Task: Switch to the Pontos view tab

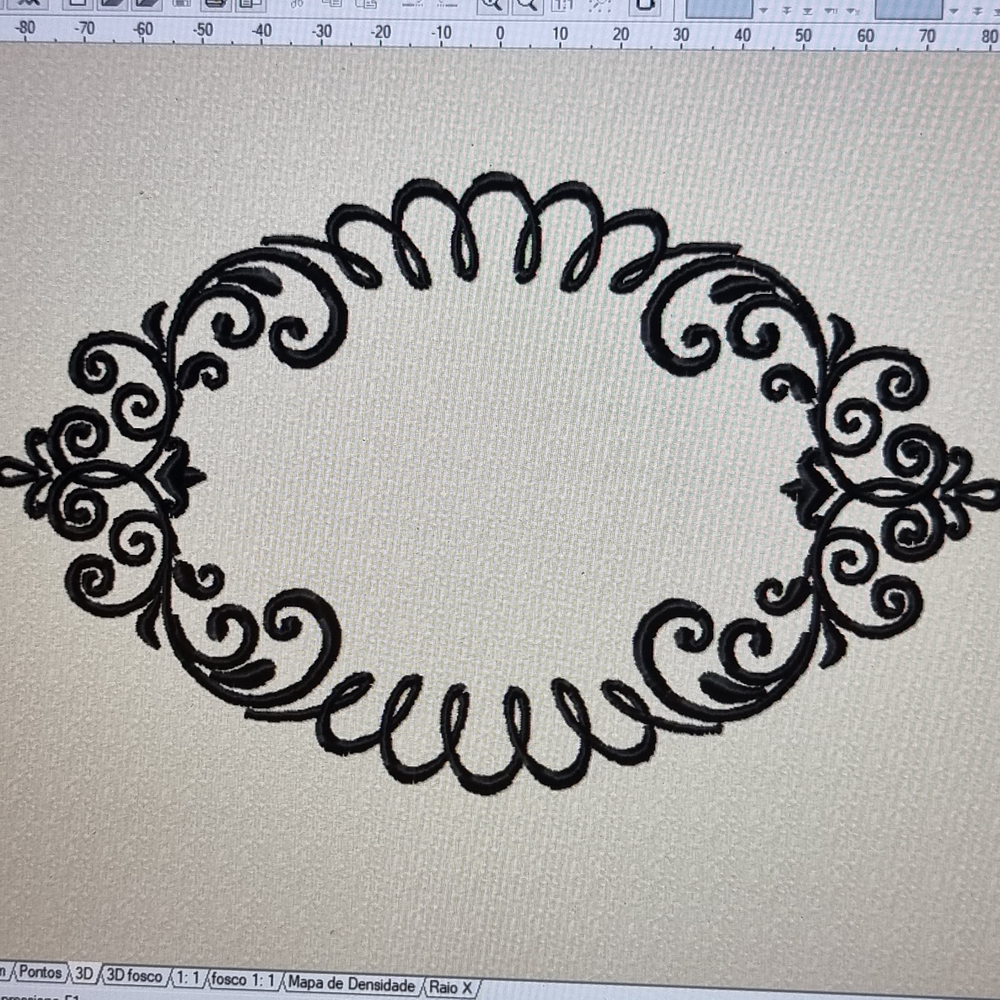Action: [41, 972]
